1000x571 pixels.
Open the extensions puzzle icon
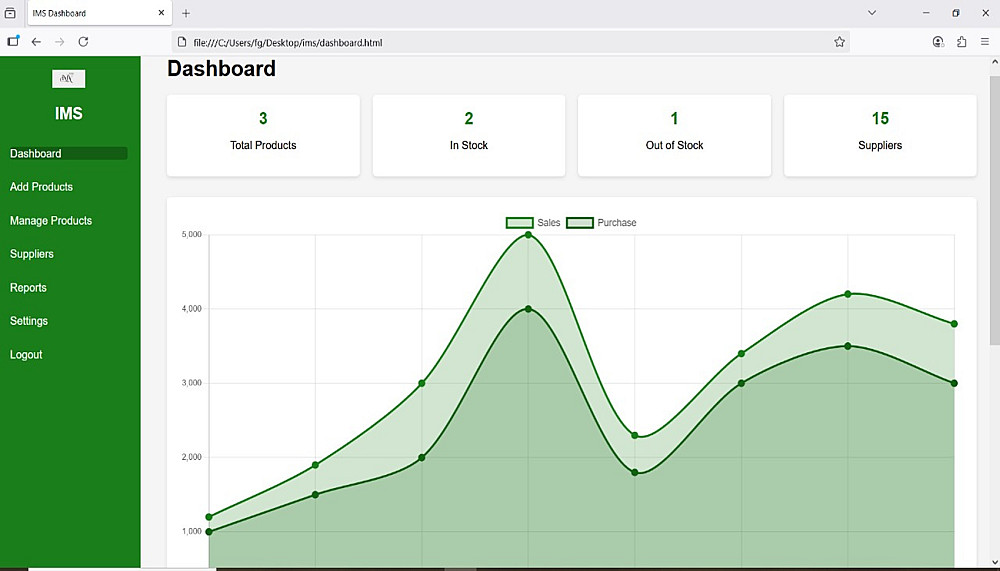tap(962, 42)
